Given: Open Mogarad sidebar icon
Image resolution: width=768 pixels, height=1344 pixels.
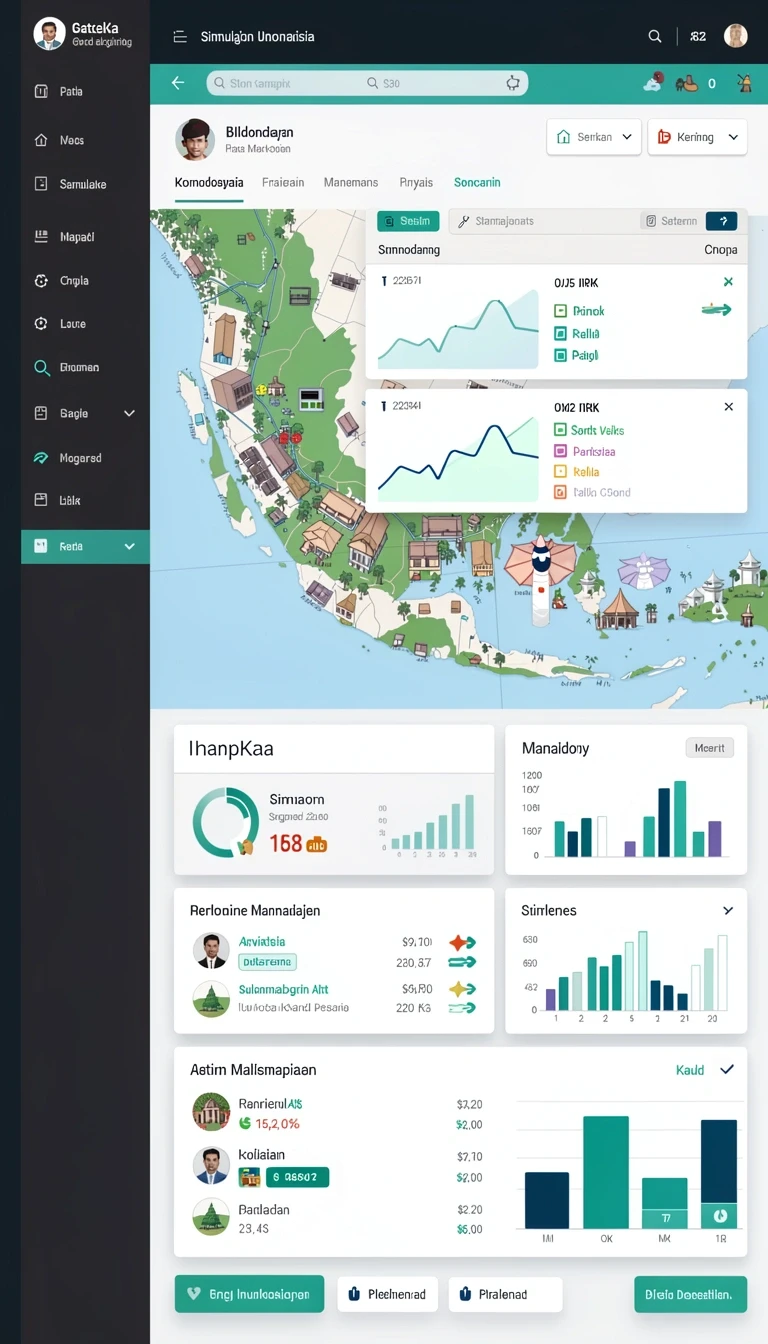Looking at the screenshot, I should [x=41, y=458].
